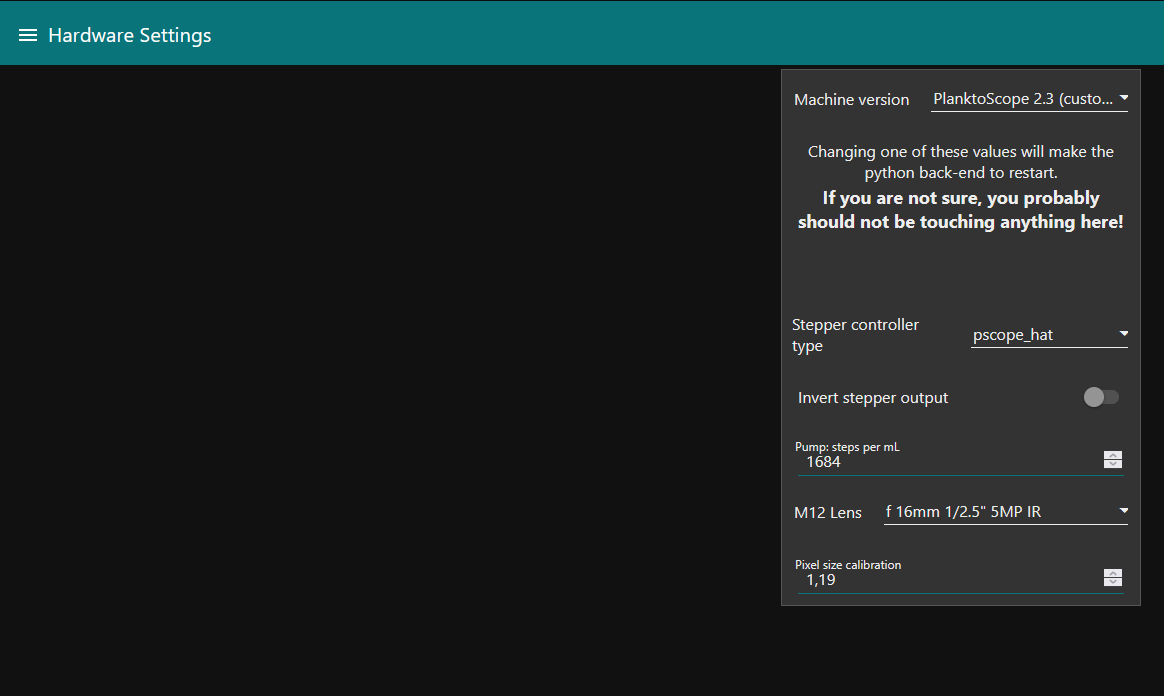Click the M12 Lens dropdown arrow

(1123, 511)
